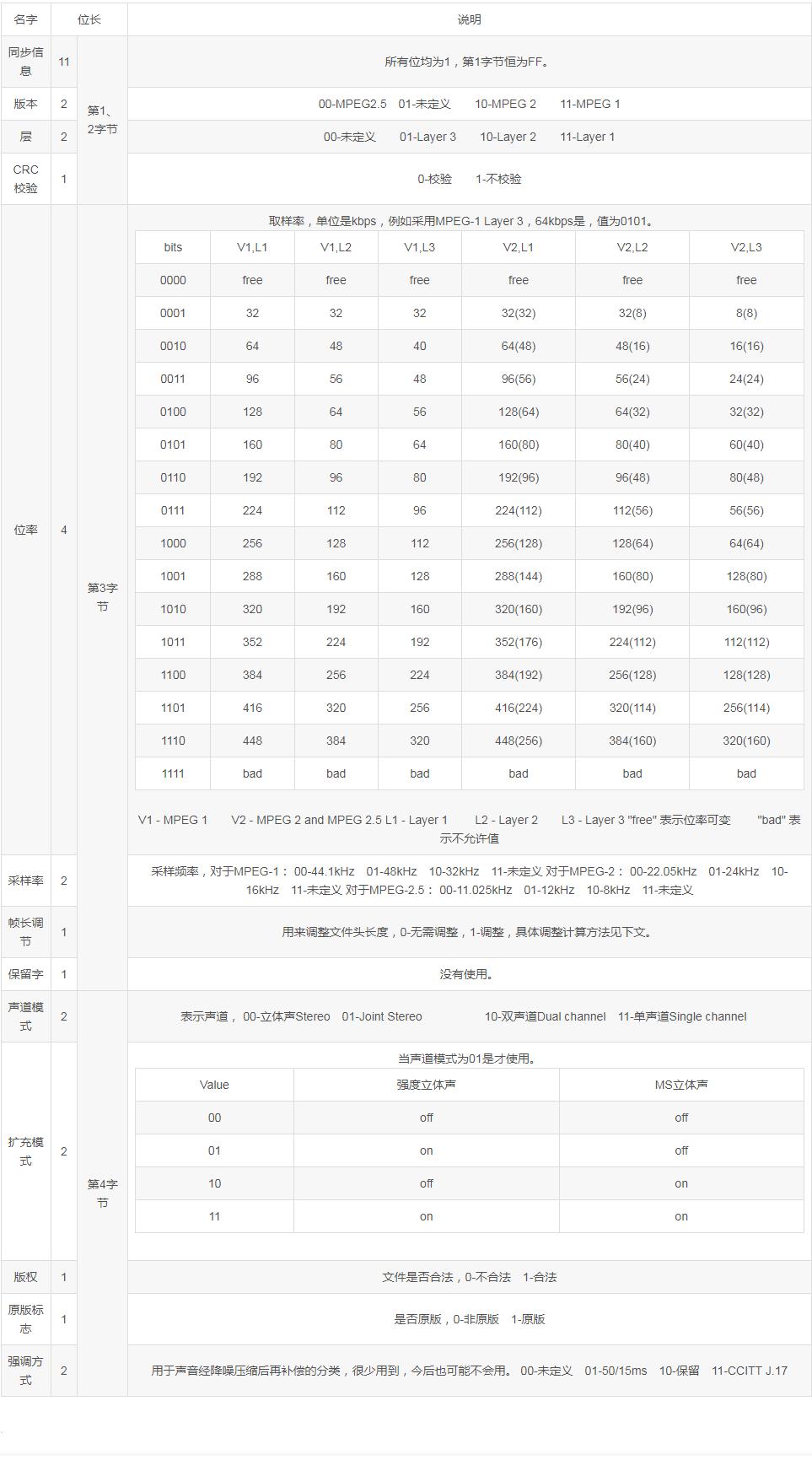Click the MS立体声 column header
The height and width of the screenshot is (1460, 812).
point(681,1085)
